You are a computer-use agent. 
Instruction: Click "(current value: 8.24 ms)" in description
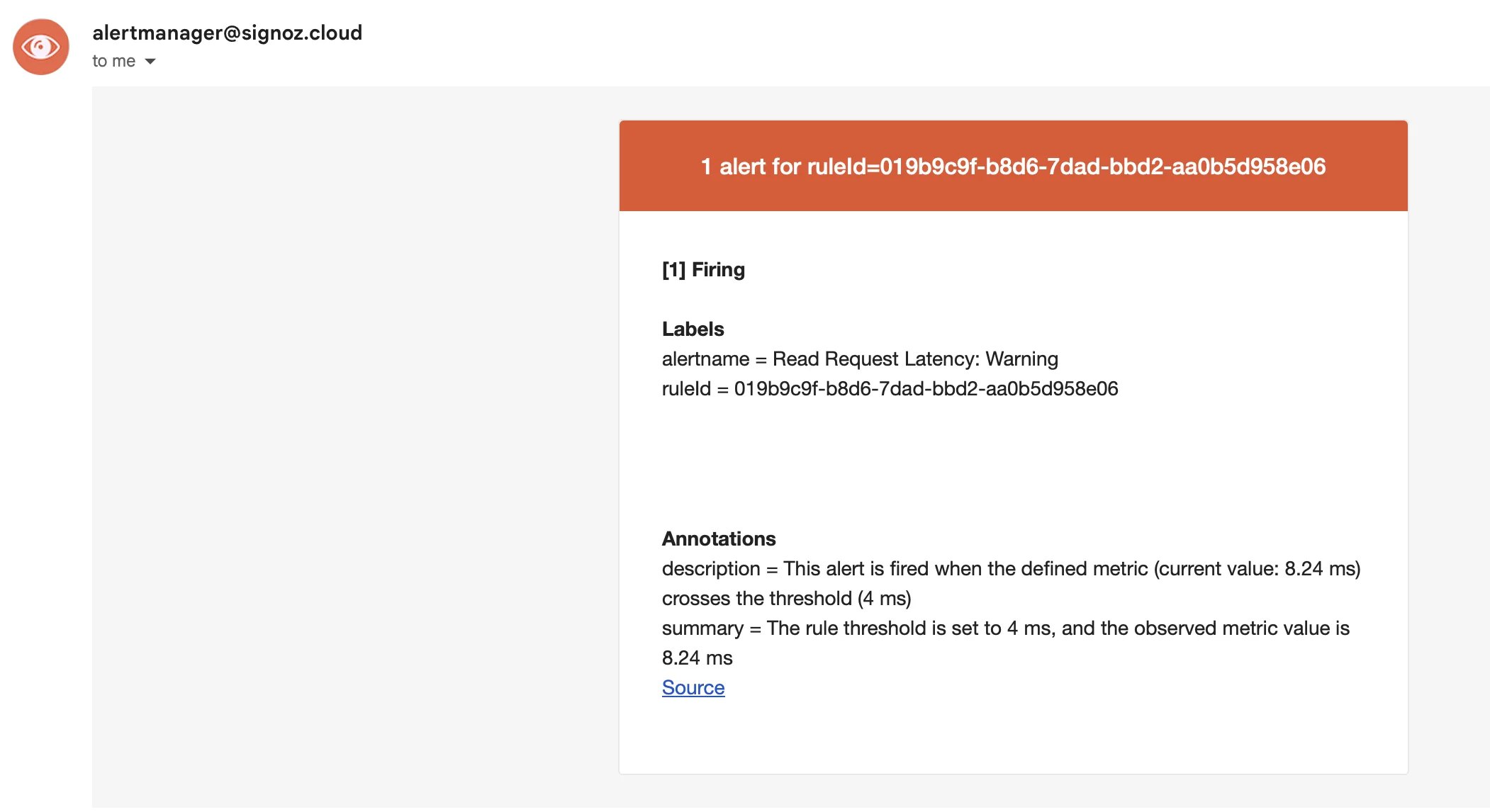coord(1257,569)
